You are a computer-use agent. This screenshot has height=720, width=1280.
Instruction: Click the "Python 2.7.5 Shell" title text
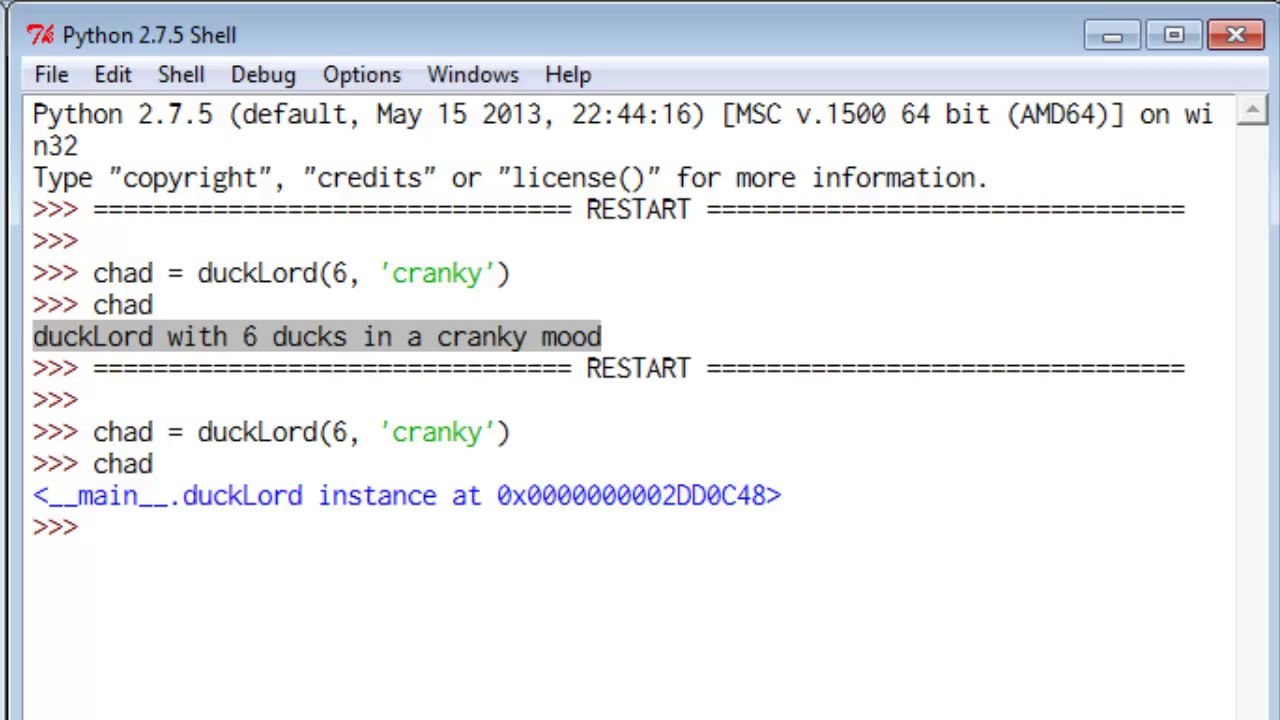click(x=149, y=35)
